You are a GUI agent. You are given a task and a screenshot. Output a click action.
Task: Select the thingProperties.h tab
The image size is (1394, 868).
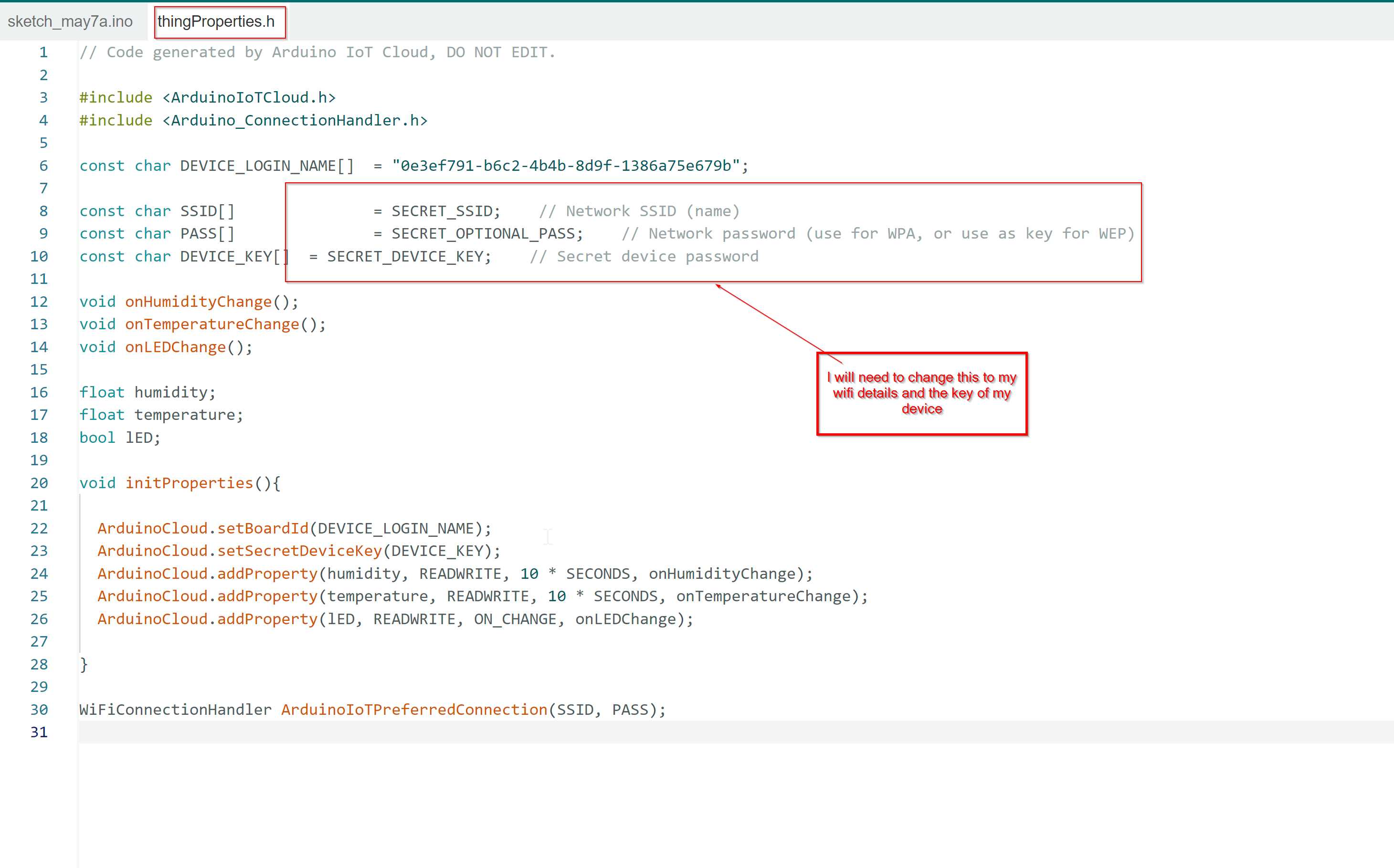coord(216,21)
